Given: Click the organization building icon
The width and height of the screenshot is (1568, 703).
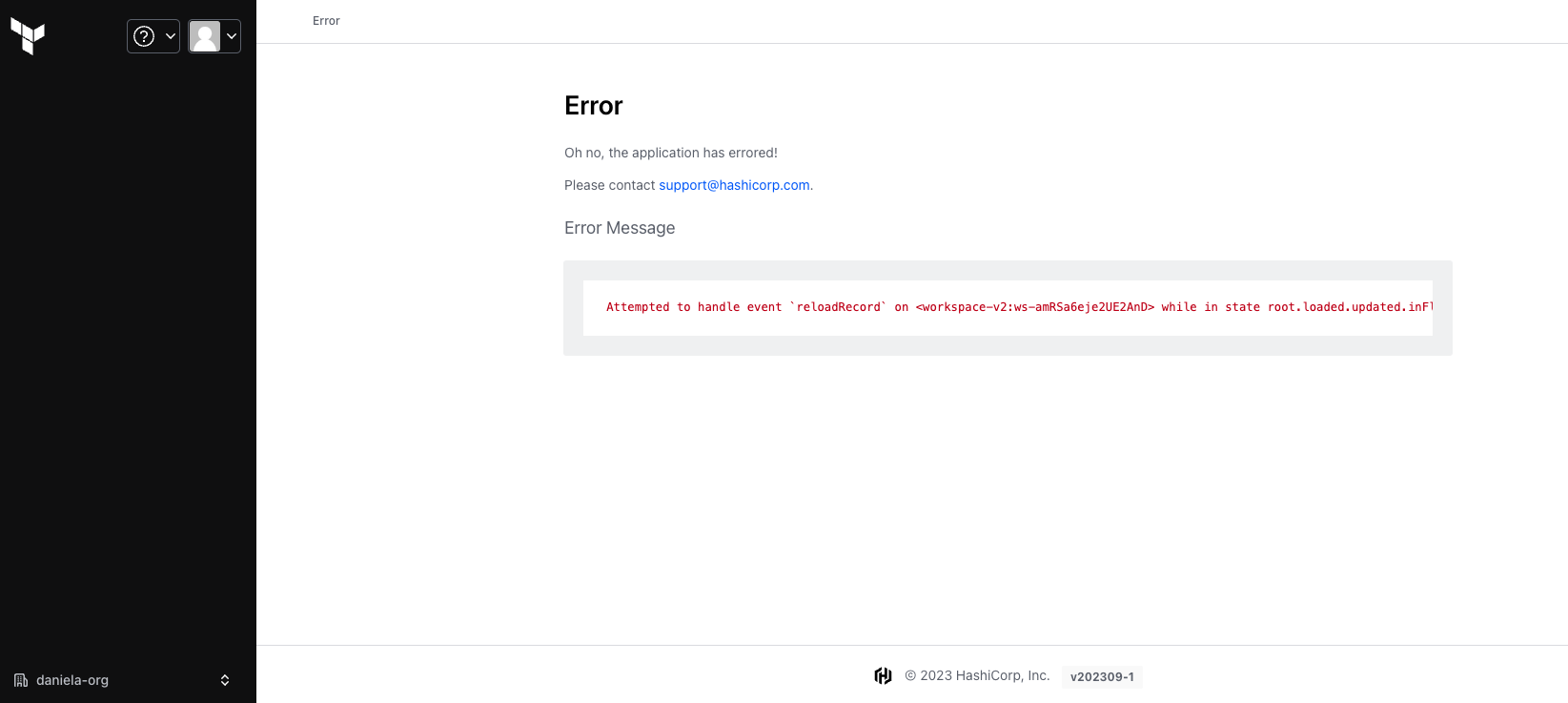Looking at the screenshot, I should coord(21,680).
